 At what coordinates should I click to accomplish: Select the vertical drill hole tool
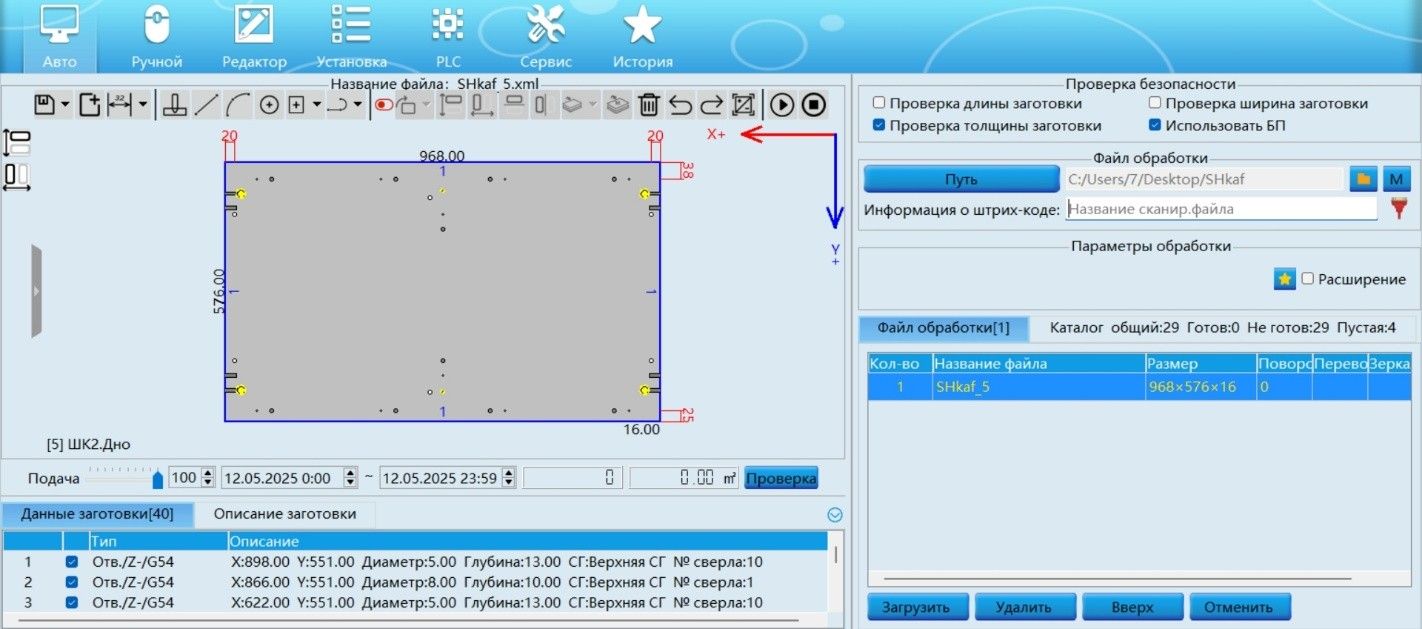pos(176,104)
